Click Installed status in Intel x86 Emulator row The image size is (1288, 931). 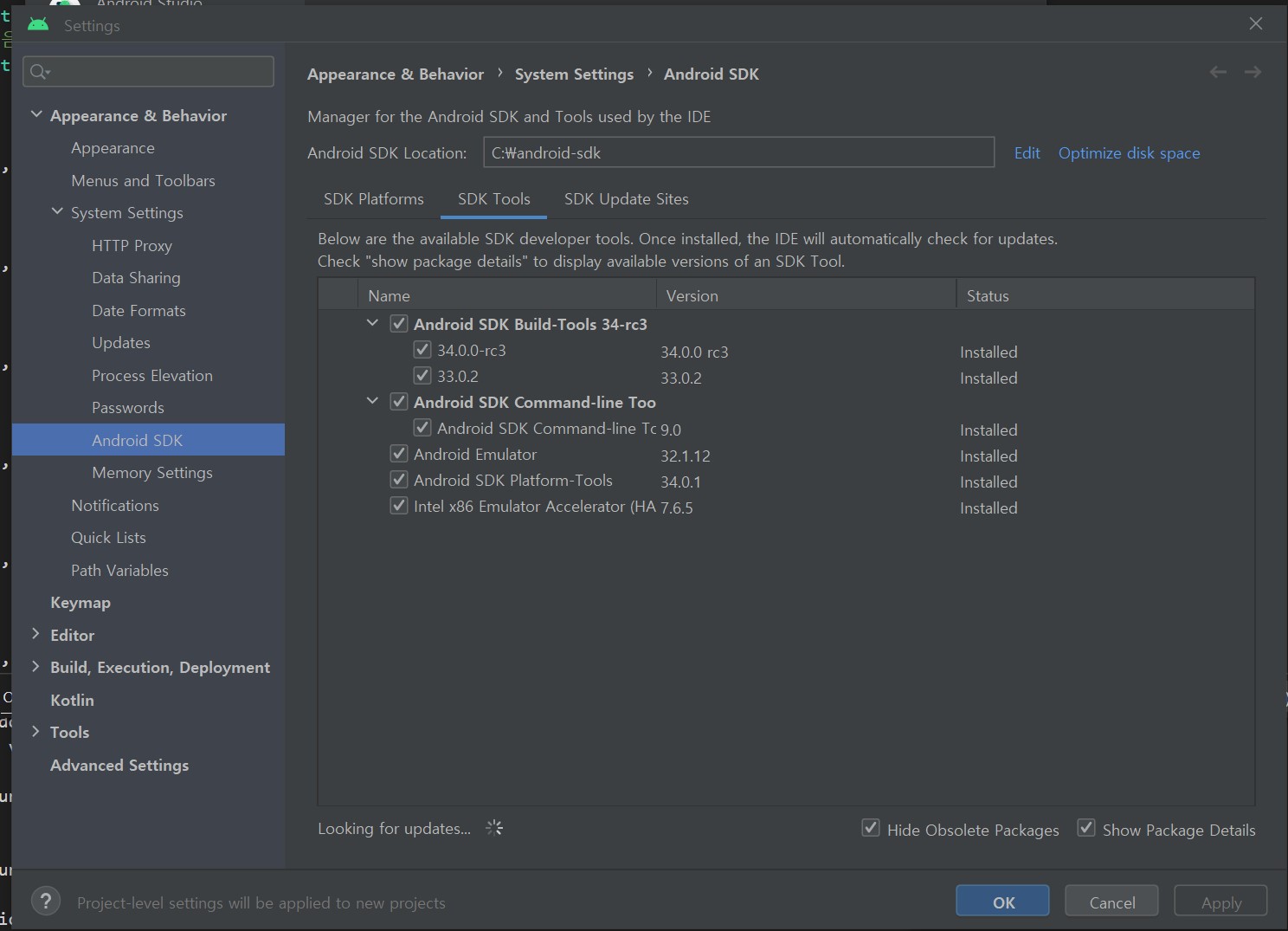pos(989,508)
